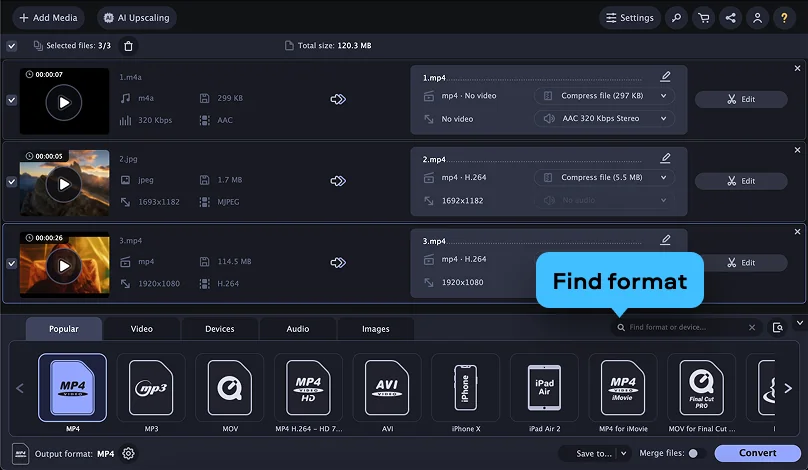Click the convert arrow for 2.jpg
The width and height of the screenshot is (808, 470).
[338, 181]
